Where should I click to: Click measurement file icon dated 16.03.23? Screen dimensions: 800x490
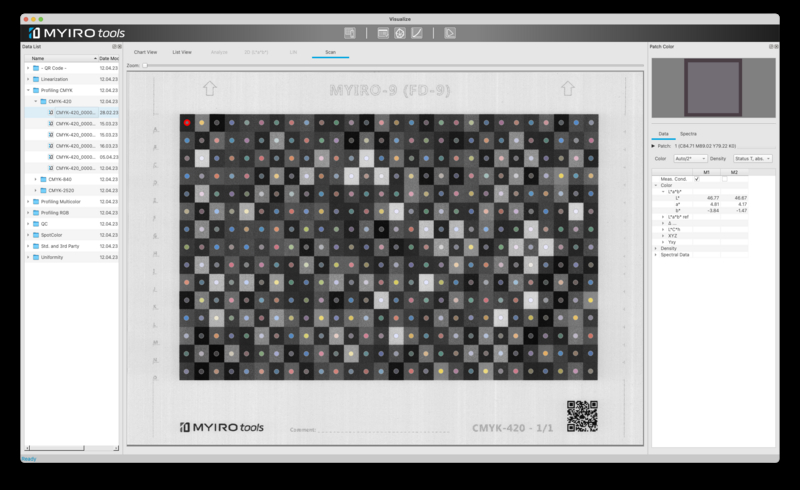[x=51, y=146]
